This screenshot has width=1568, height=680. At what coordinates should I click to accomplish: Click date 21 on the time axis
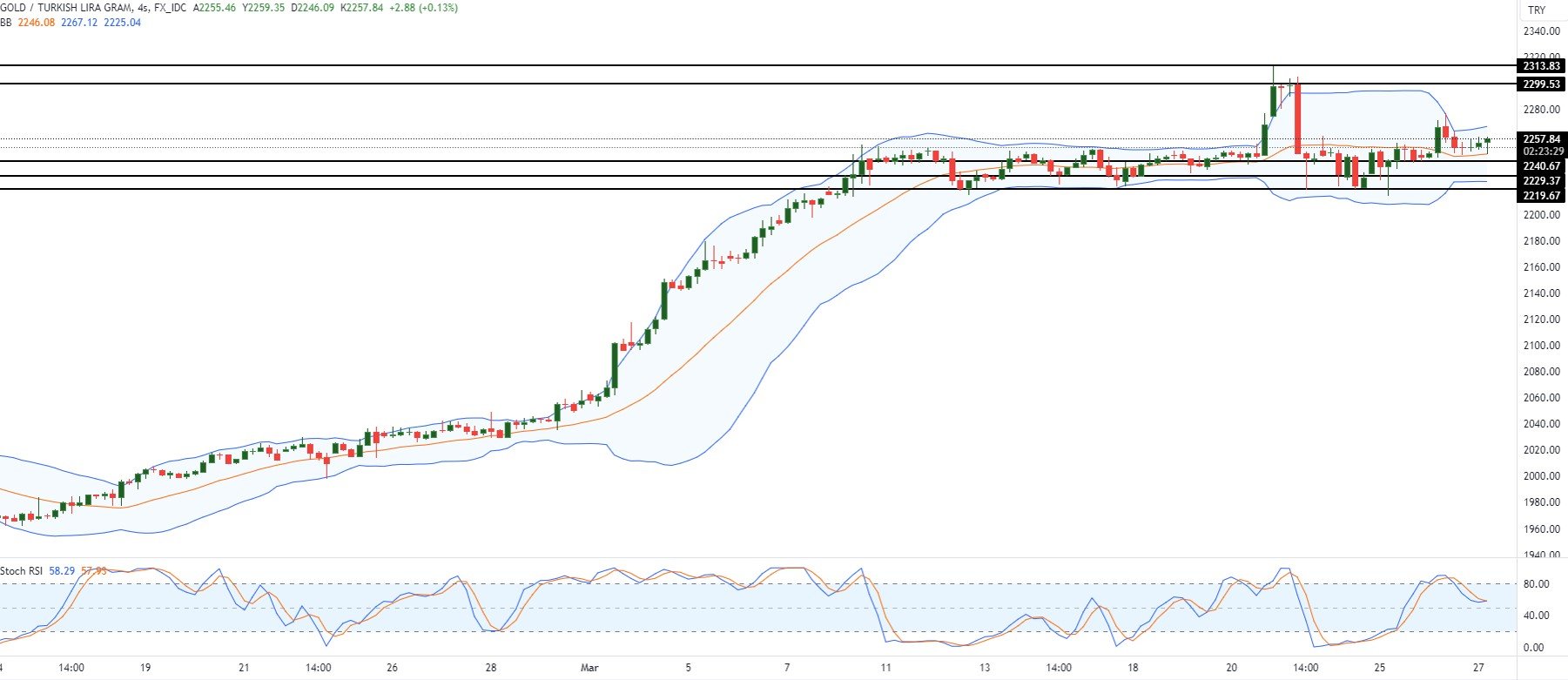click(x=244, y=668)
